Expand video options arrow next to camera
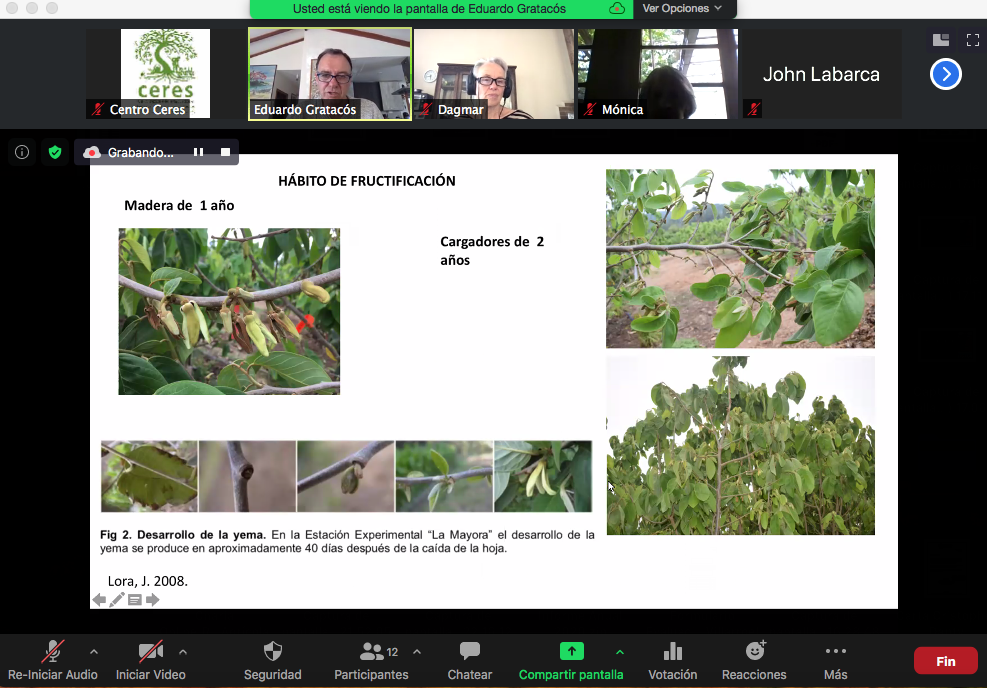 [183, 651]
